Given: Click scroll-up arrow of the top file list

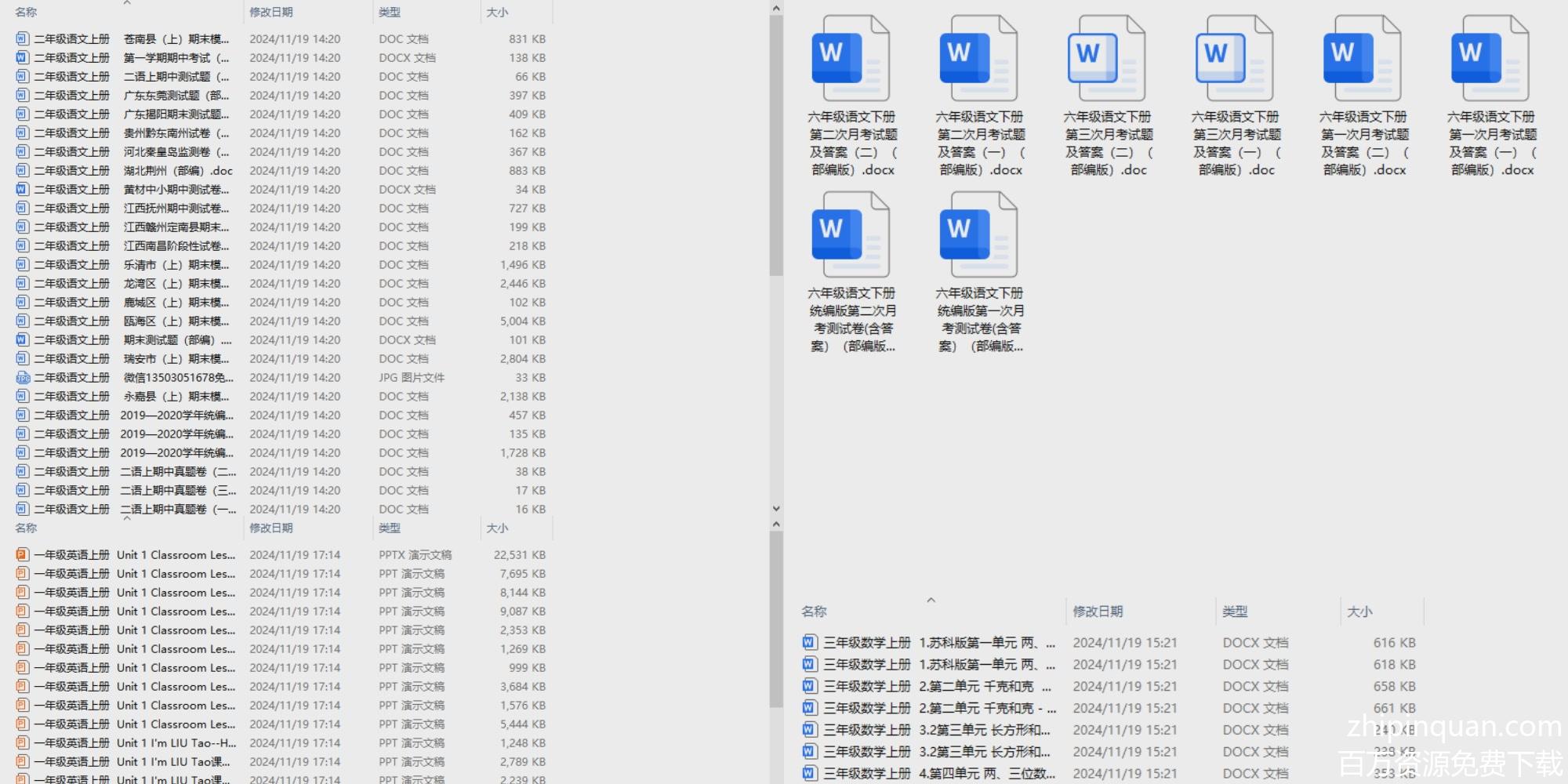Looking at the screenshot, I should tap(776, 9).
